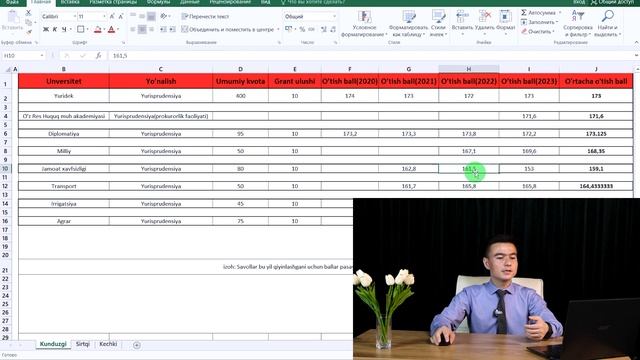Screen dimensions: 640x360
Task: Toggle center horizontal alignment
Action: tap(142, 29)
